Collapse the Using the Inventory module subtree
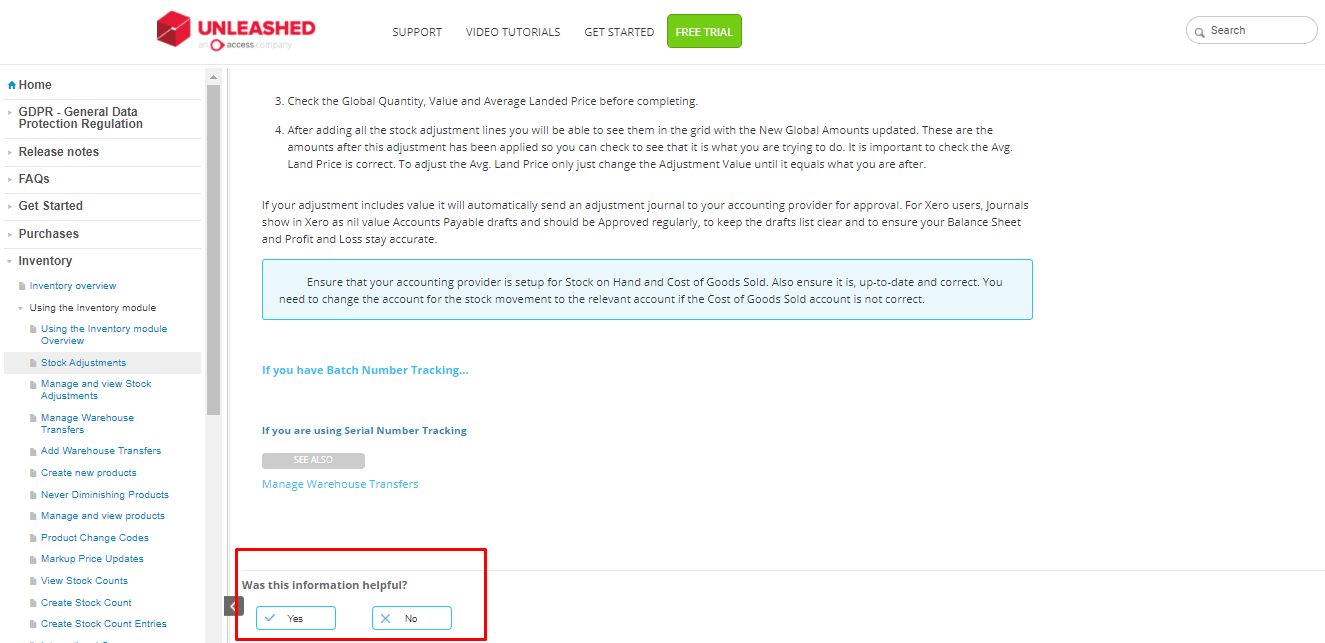The image size is (1325, 643). [21, 308]
